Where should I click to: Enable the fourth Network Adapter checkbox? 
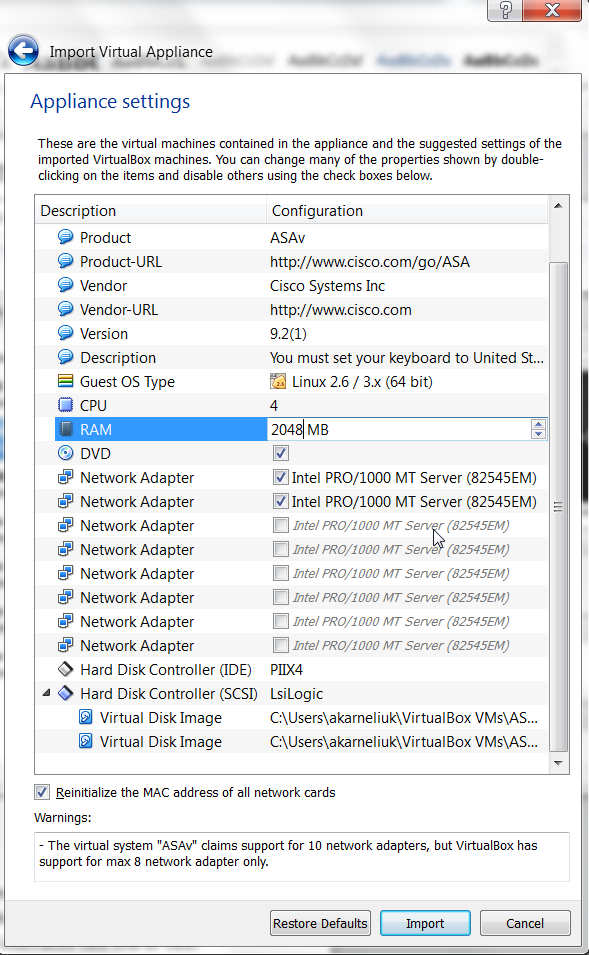[x=281, y=549]
